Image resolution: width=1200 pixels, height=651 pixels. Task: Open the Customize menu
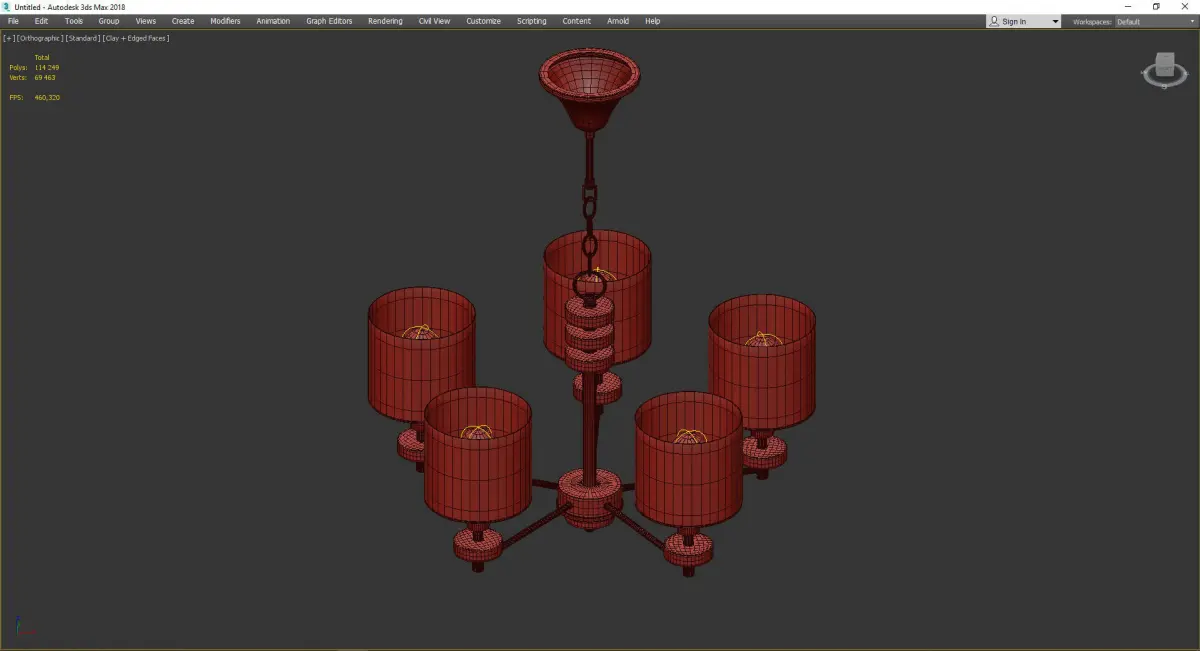point(483,21)
